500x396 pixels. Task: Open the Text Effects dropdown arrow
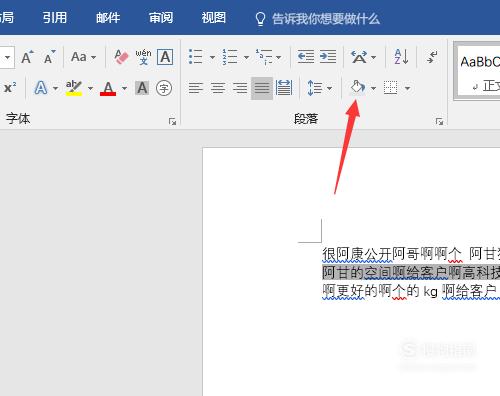click(55, 88)
